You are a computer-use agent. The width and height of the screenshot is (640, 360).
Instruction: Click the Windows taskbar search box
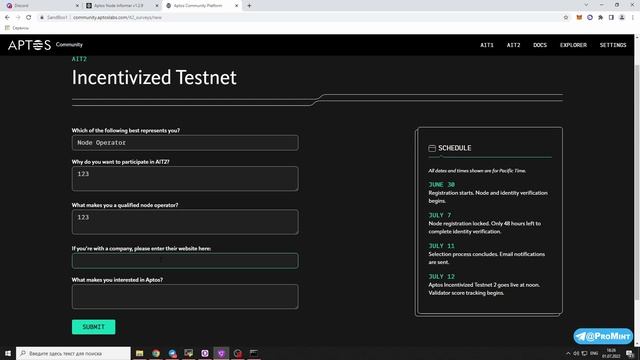point(73,353)
